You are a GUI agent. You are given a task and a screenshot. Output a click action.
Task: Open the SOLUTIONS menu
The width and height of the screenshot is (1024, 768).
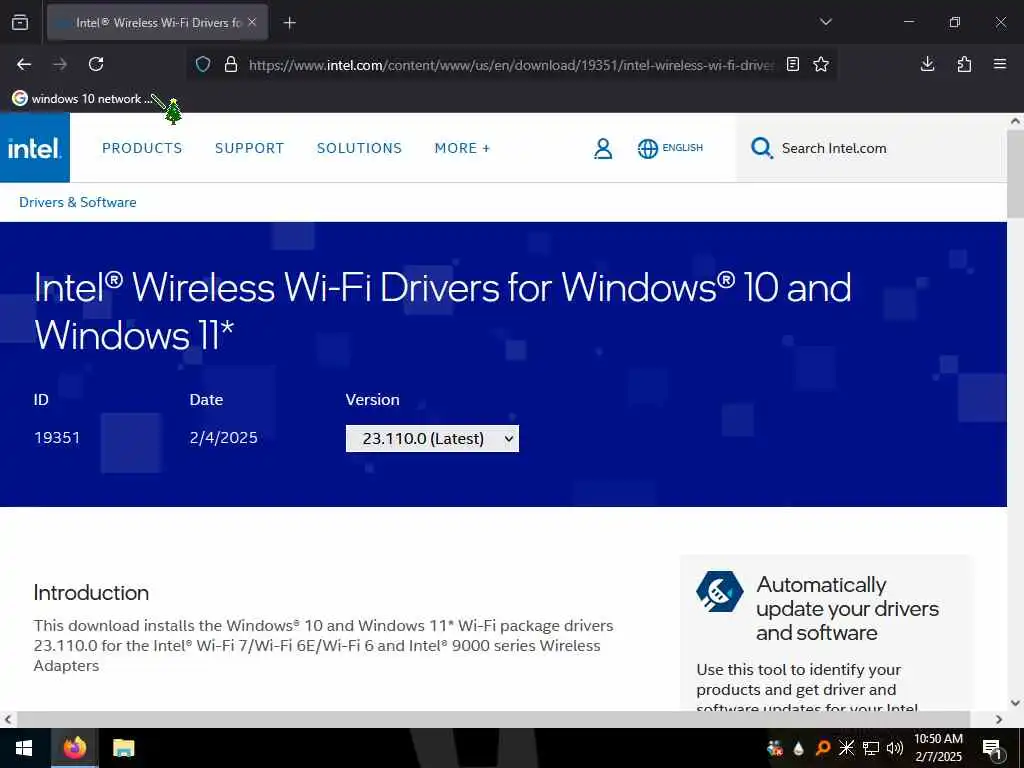tap(359, 148)
